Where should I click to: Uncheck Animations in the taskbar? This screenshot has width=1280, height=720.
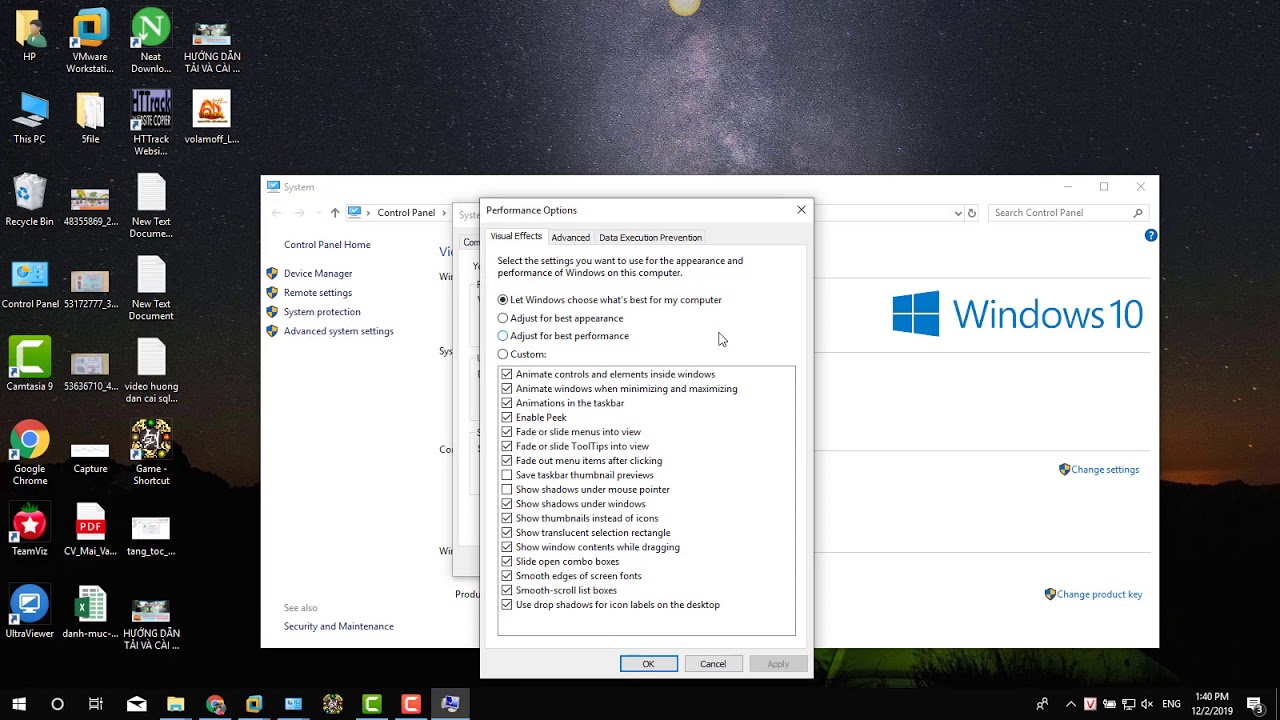coord(507,403)
